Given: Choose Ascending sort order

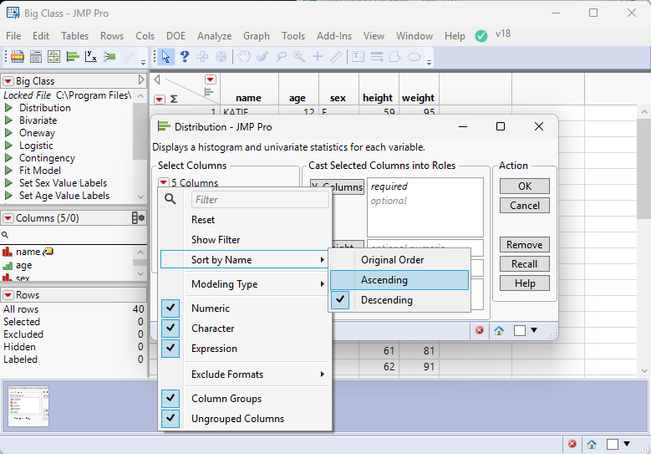Looking at the screenshot, I should pos(384,280).
